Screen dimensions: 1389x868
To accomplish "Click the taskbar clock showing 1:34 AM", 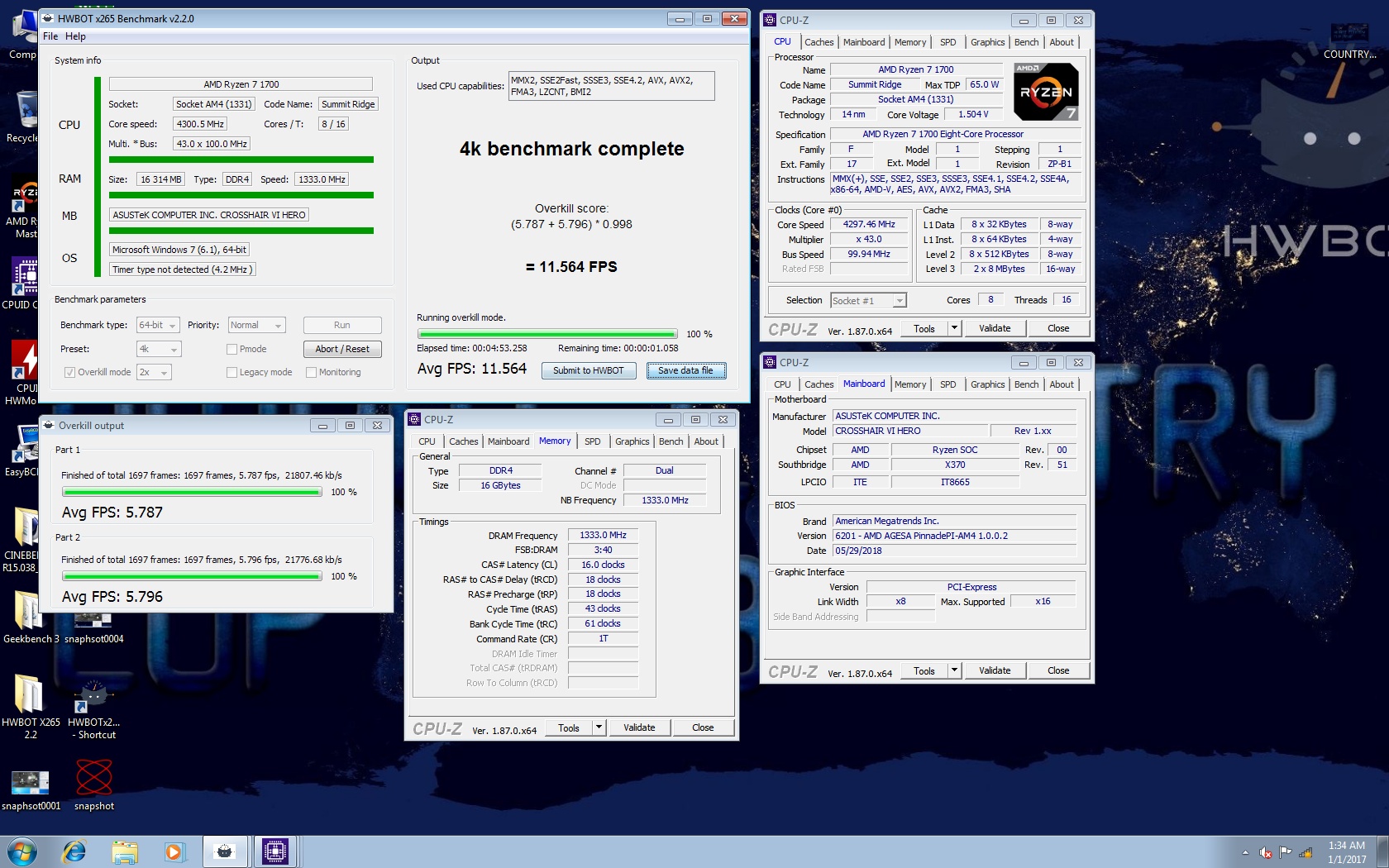I will click(x=1347, y=852).
